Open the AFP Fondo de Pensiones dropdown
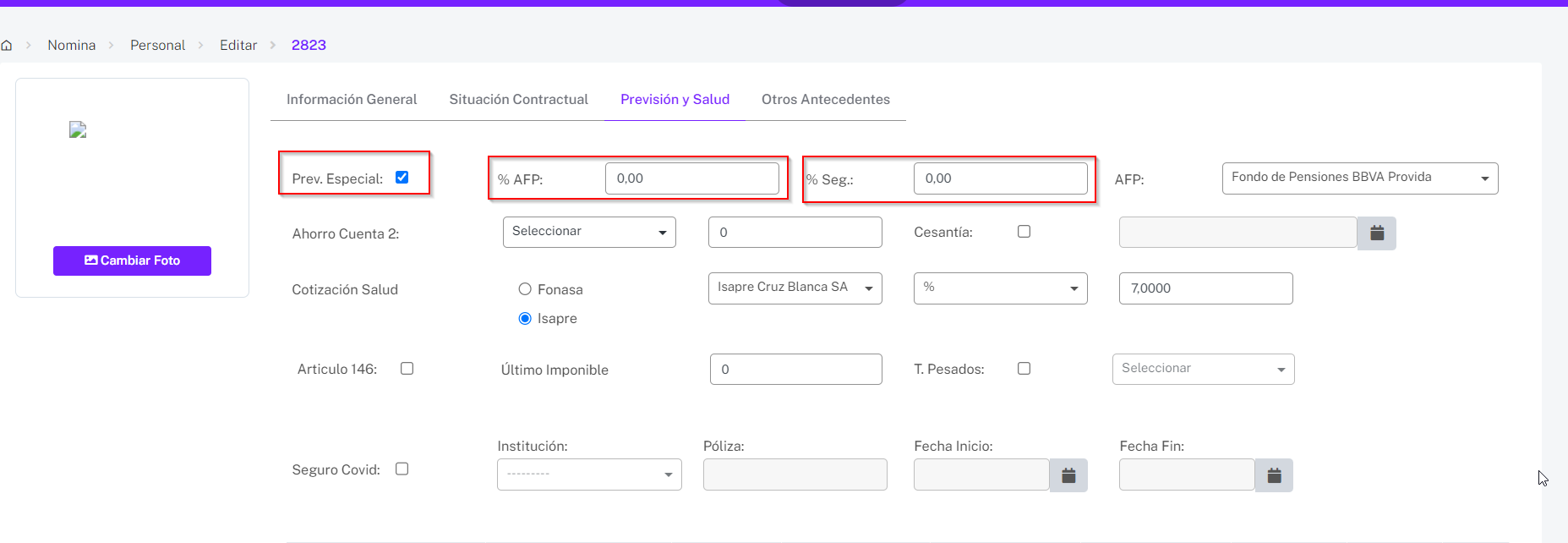The width and height of the screenshot is (1568, 543). tap(1359, 178)
